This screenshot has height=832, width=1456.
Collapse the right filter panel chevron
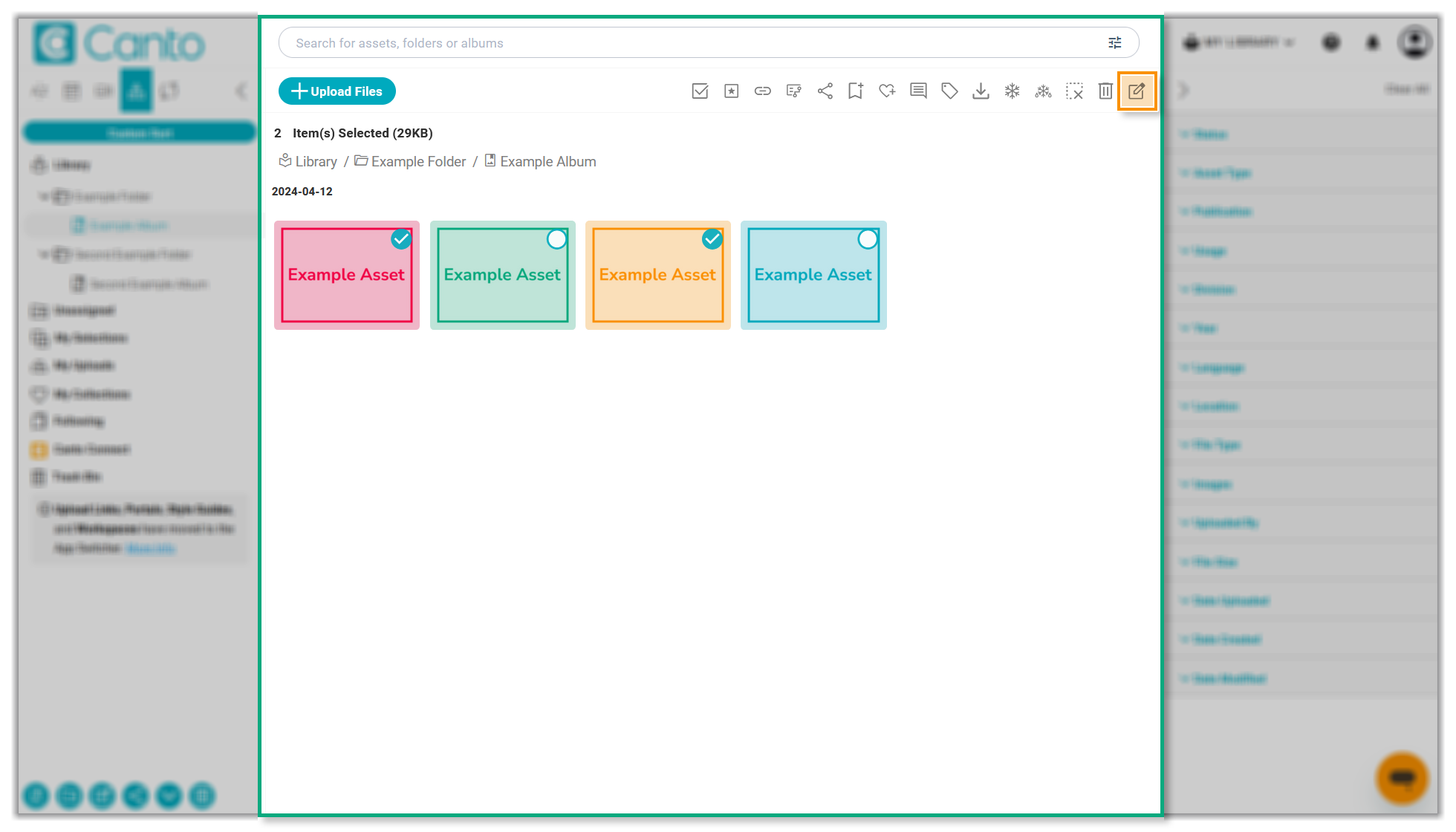click(x=1183, y=90)
